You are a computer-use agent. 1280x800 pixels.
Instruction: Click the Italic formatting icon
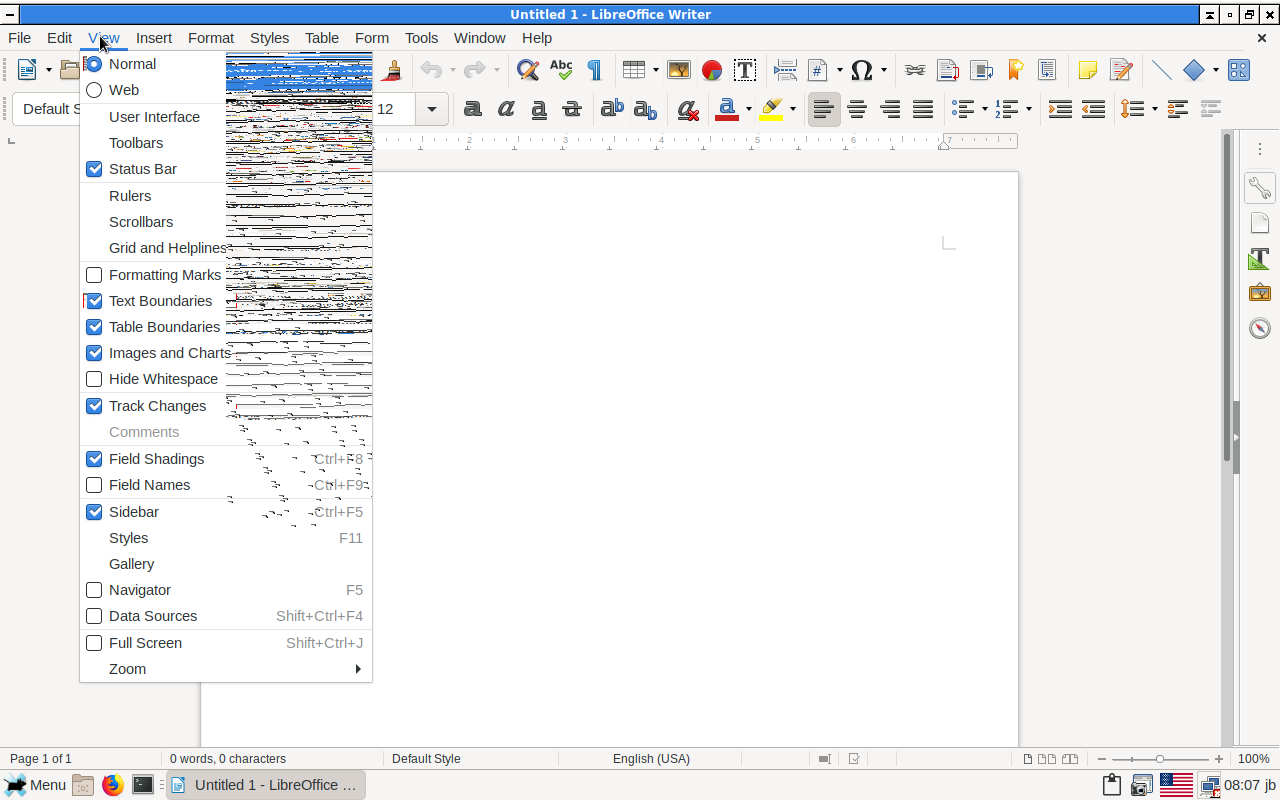(x=506, y=109)
